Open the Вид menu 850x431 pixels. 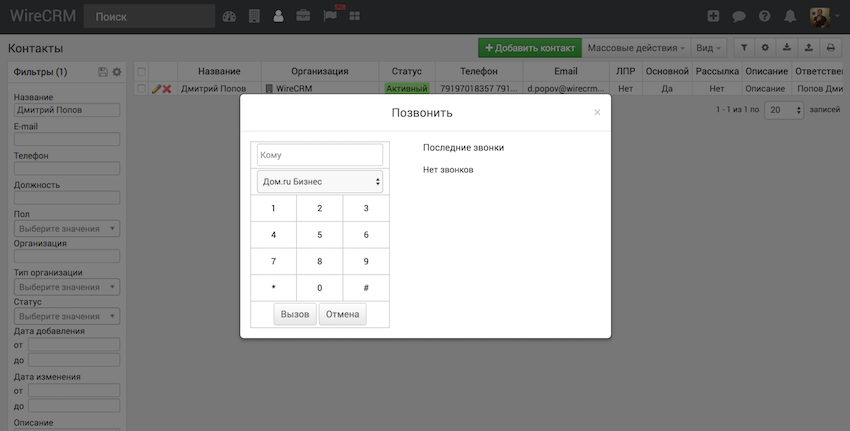point(708,47)
